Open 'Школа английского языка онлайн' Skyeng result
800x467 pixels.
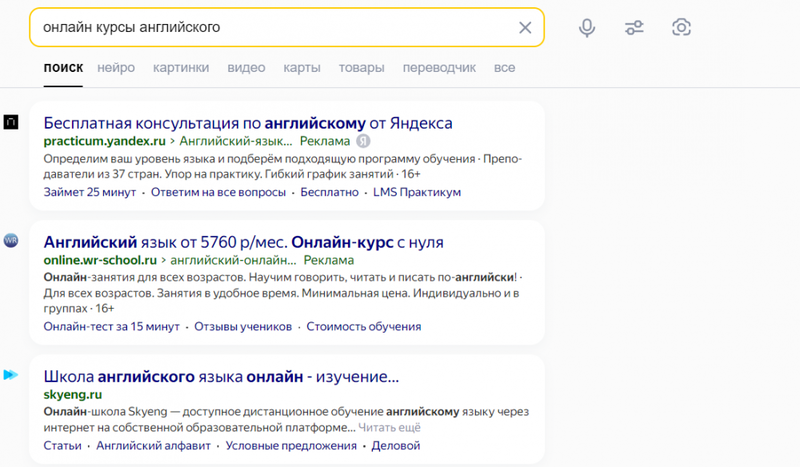[221, 377]
